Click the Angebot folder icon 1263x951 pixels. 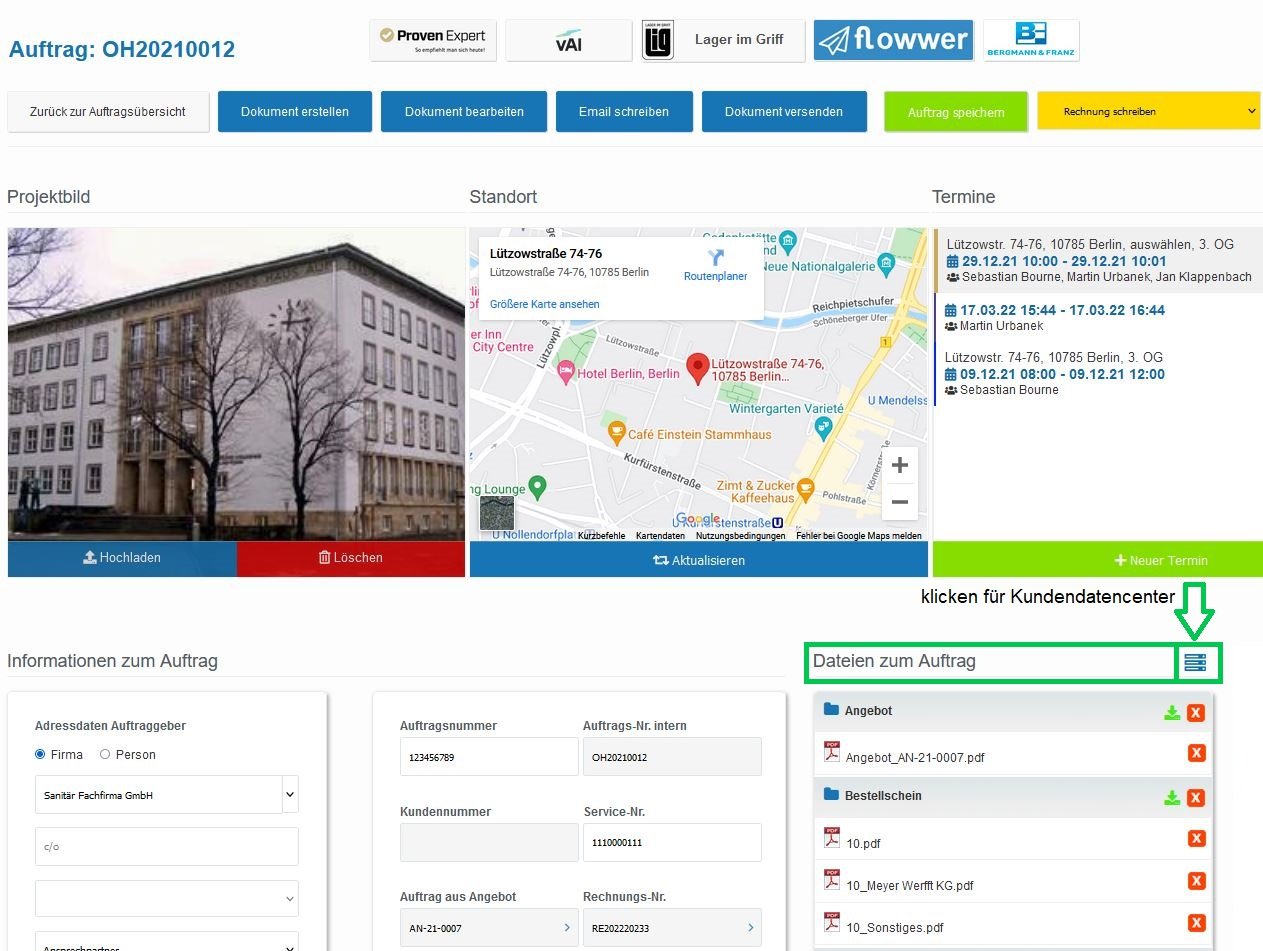tap(831, 710)
